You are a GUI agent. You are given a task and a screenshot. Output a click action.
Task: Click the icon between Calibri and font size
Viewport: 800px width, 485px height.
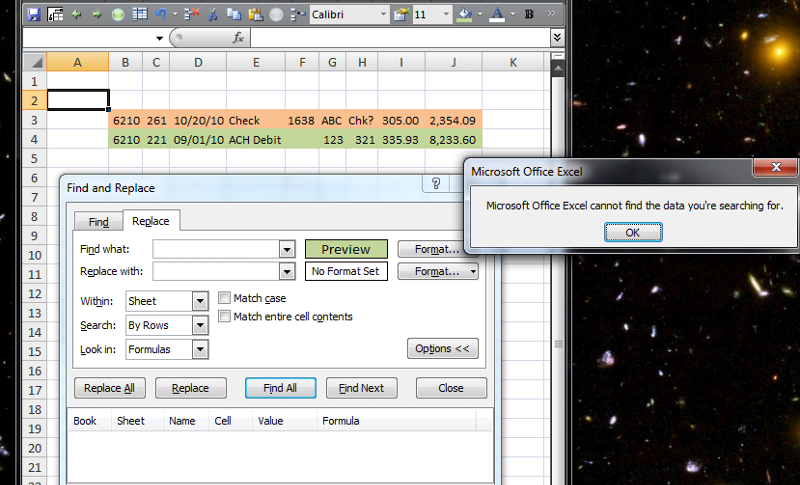[401, 14]
